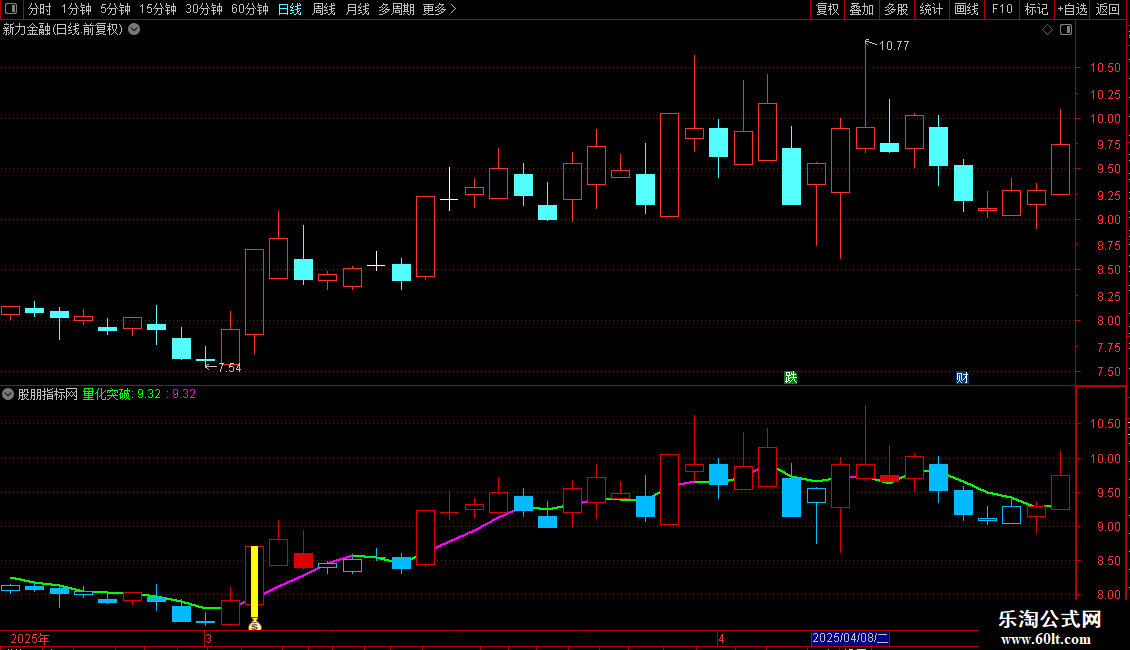Click the 新力金融(日线.前复权) title text
1130x650 pixels.
tap(63, 30)
